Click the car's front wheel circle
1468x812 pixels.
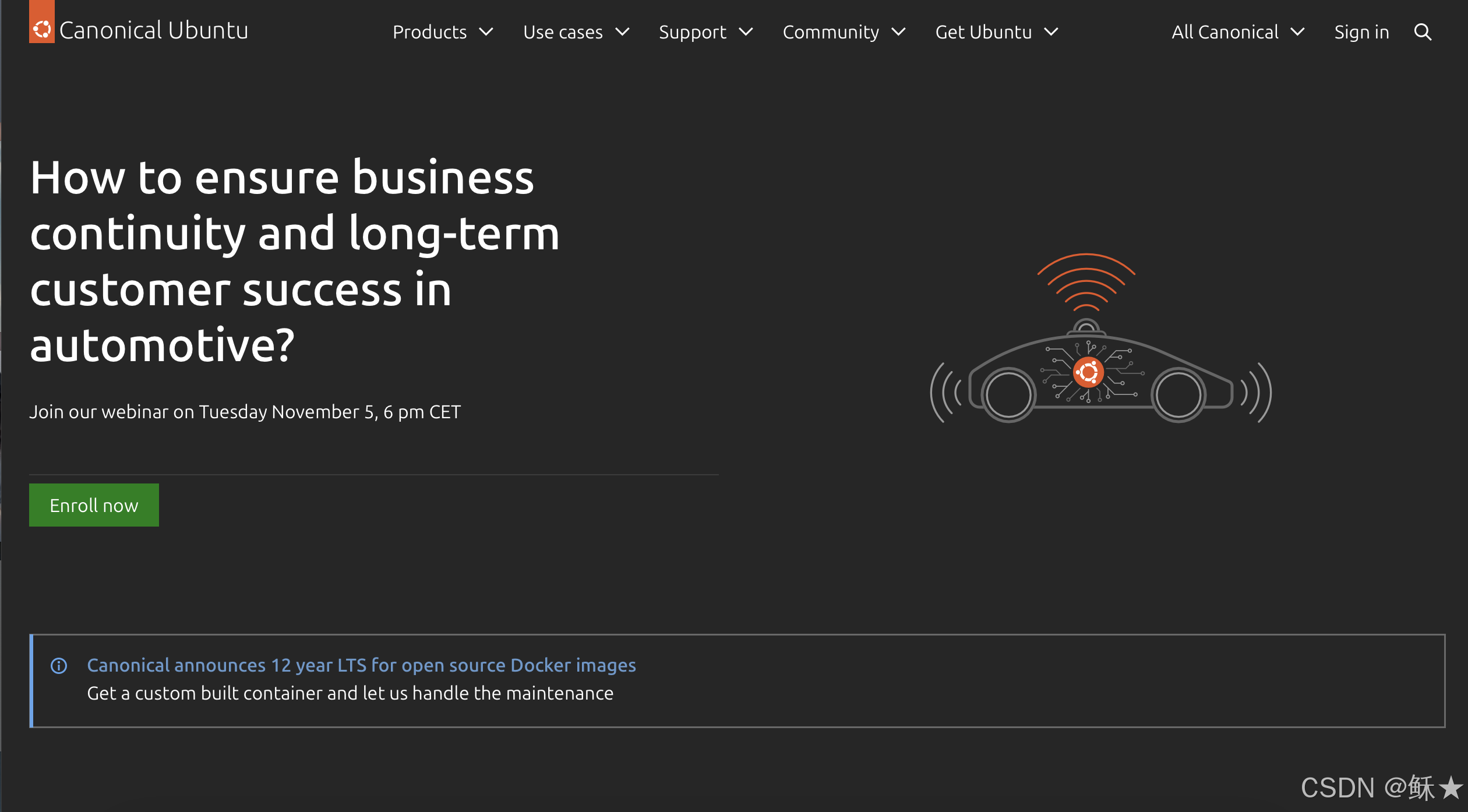pyautogui.click(x=1178, y=394)
